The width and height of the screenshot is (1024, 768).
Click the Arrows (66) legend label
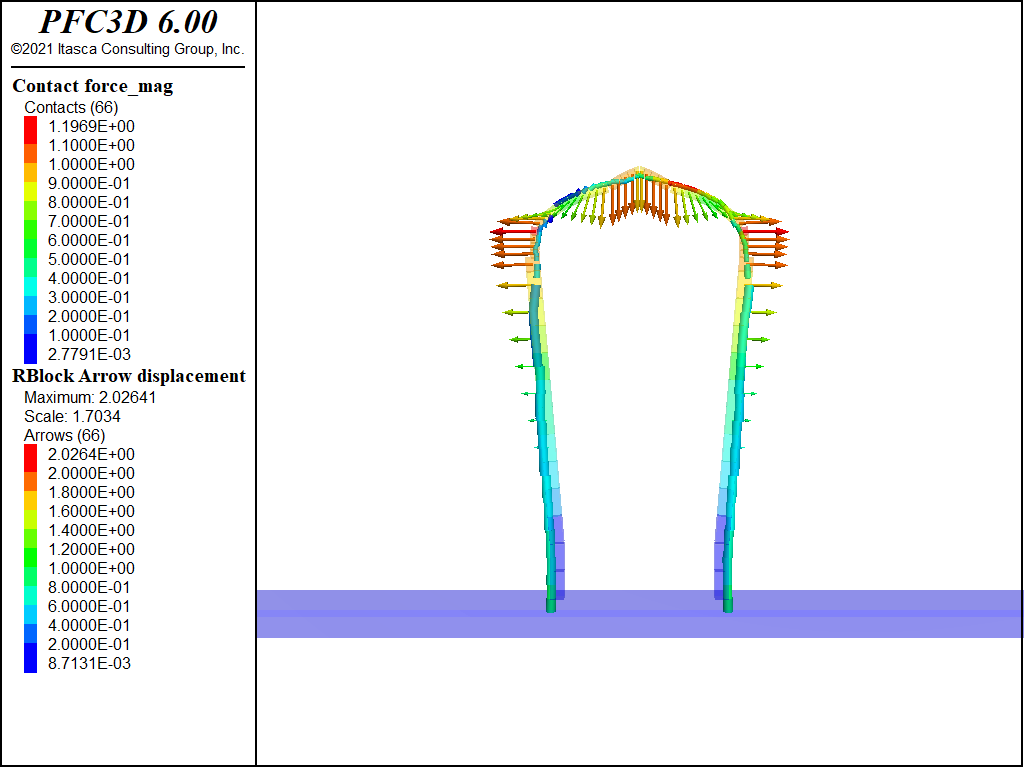64,435
